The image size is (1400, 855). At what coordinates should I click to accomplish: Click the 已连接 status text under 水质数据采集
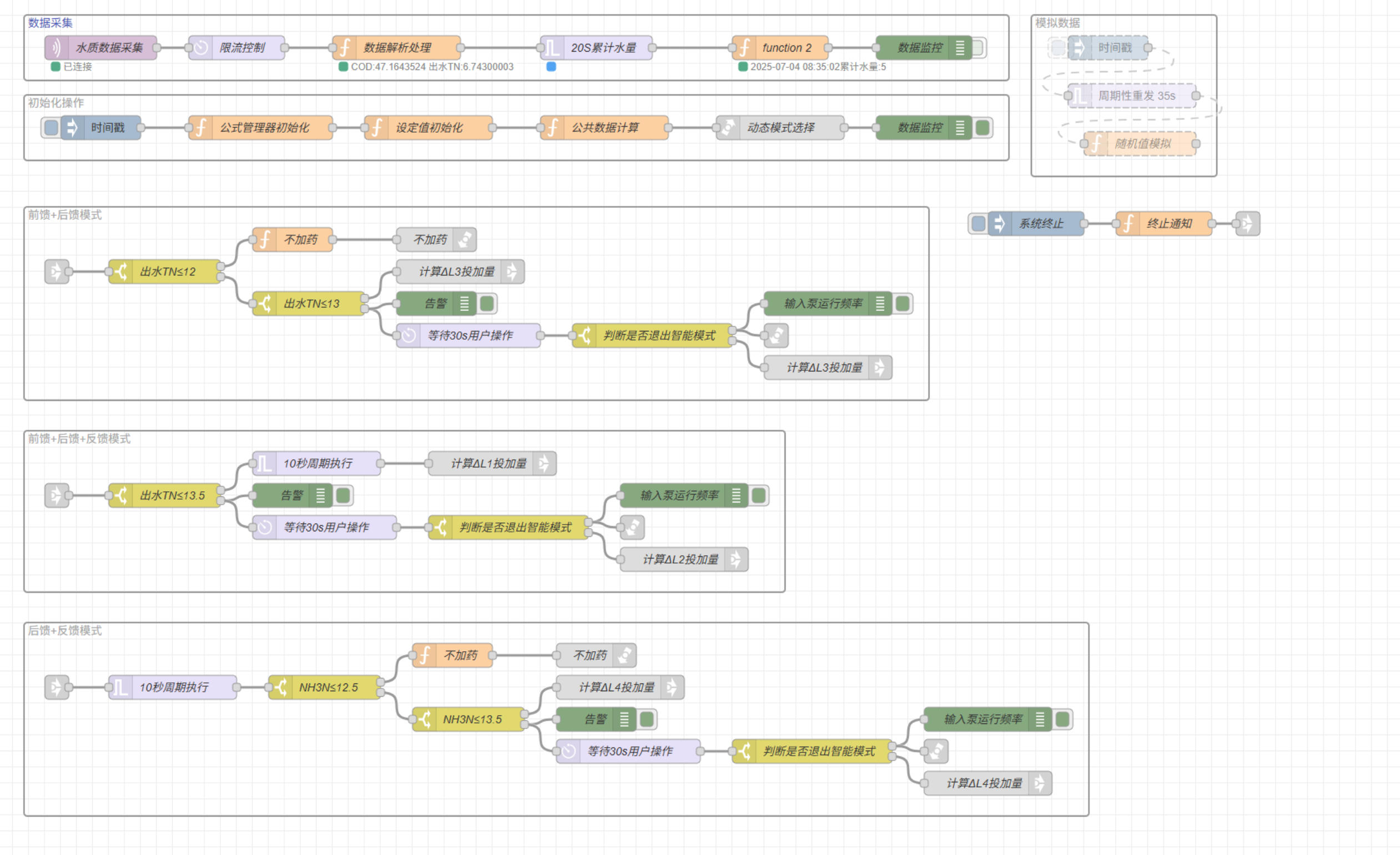[78, 67]
